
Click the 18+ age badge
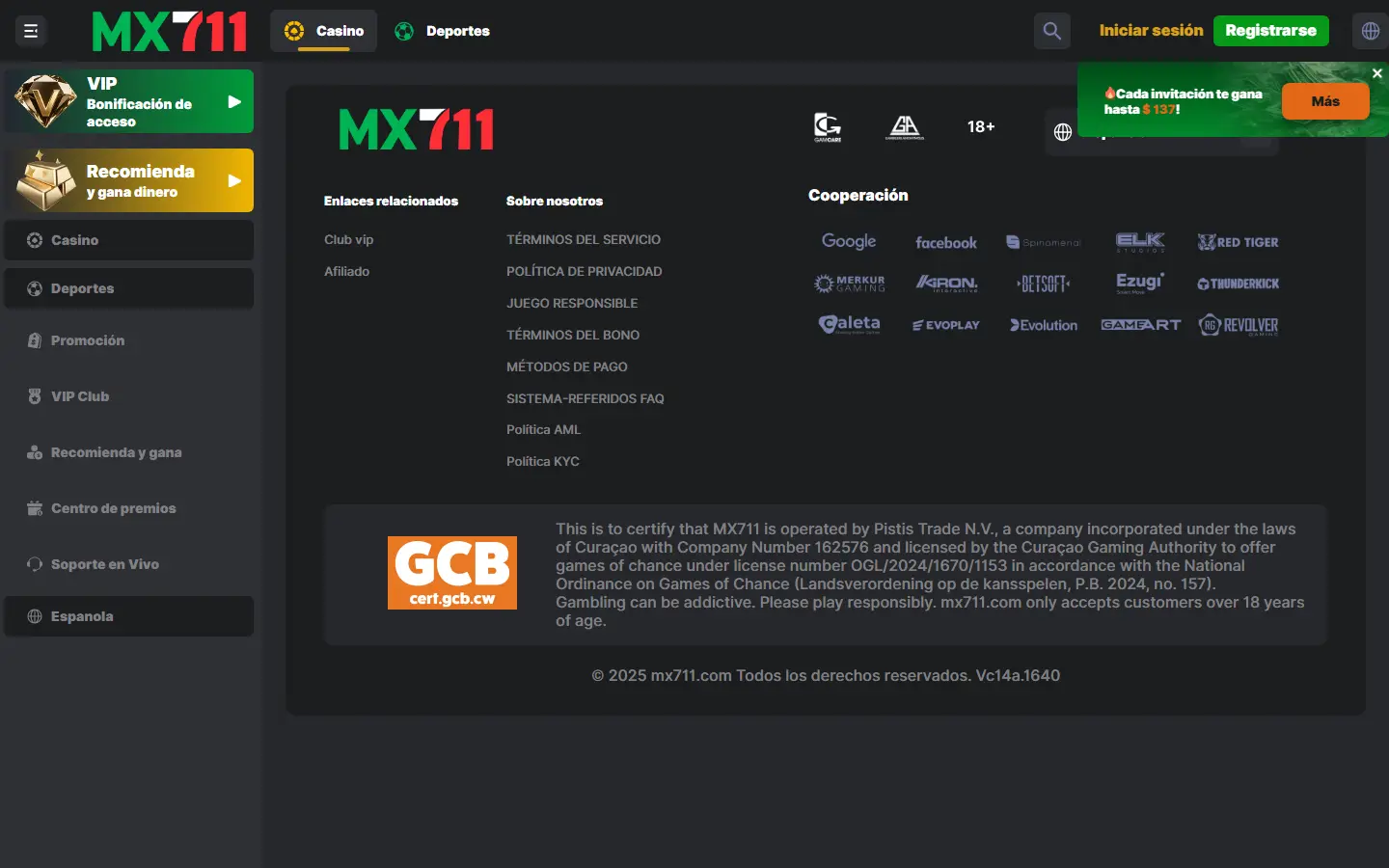[981, 126]
